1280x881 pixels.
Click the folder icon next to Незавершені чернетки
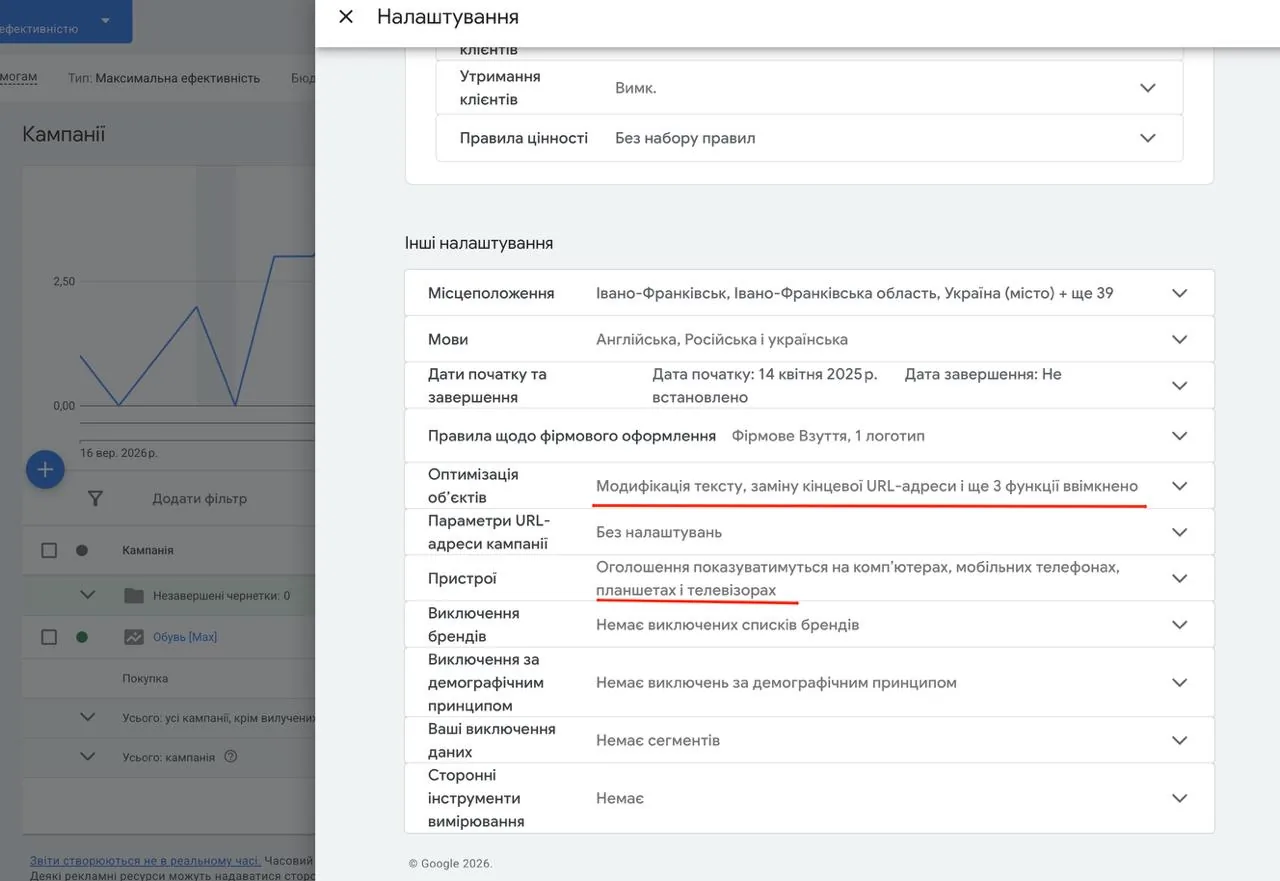134,595
